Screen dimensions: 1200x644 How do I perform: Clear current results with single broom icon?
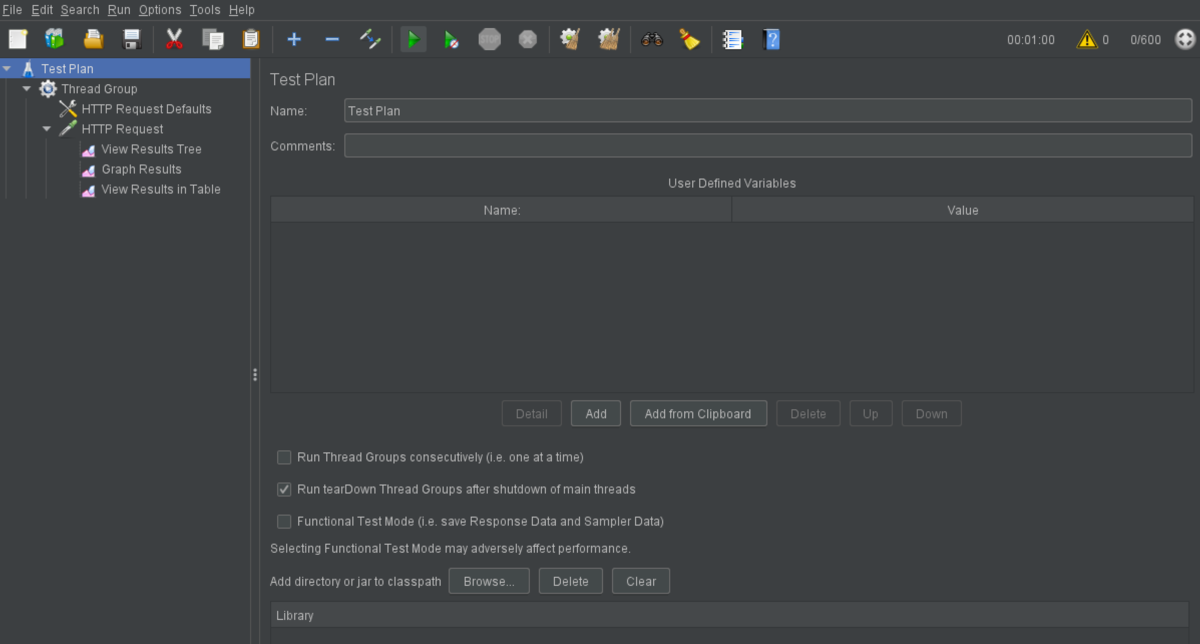click(570, 39)
